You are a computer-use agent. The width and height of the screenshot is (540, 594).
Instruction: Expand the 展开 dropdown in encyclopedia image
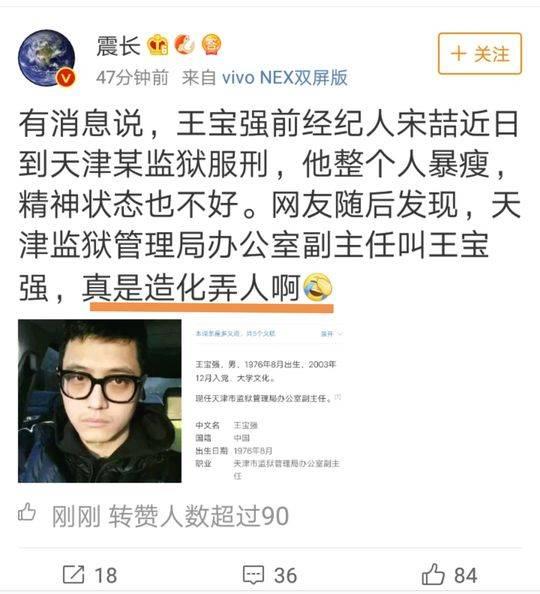click(331, 334)
